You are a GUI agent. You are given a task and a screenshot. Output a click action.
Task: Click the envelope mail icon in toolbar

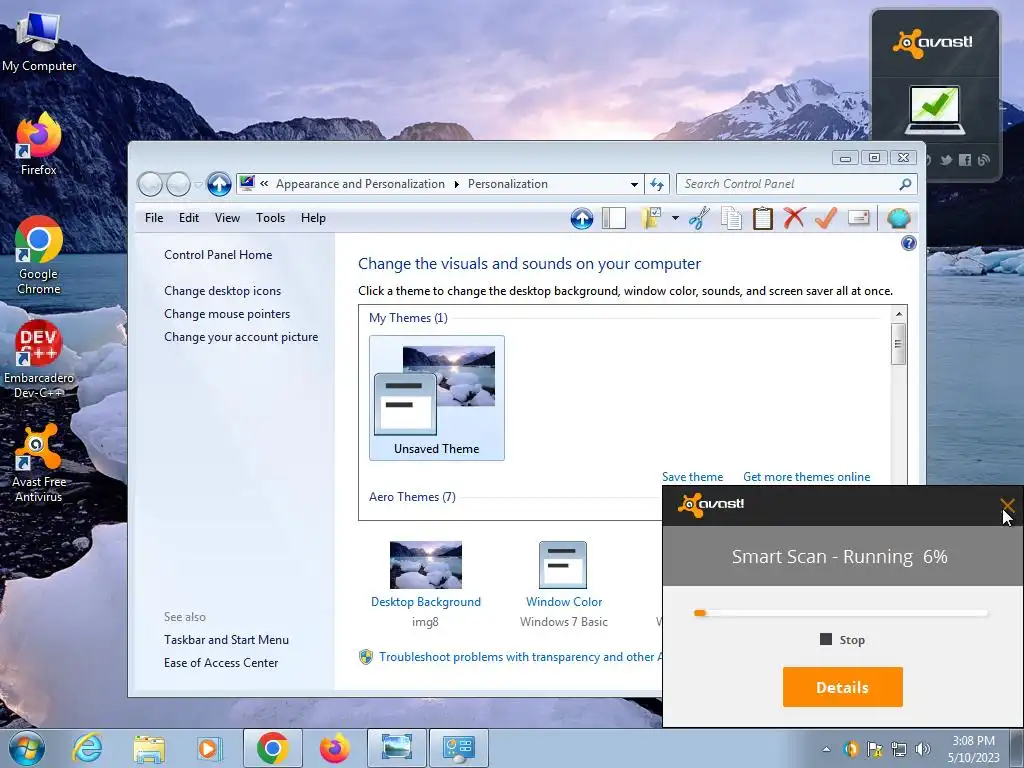point(858,217)
